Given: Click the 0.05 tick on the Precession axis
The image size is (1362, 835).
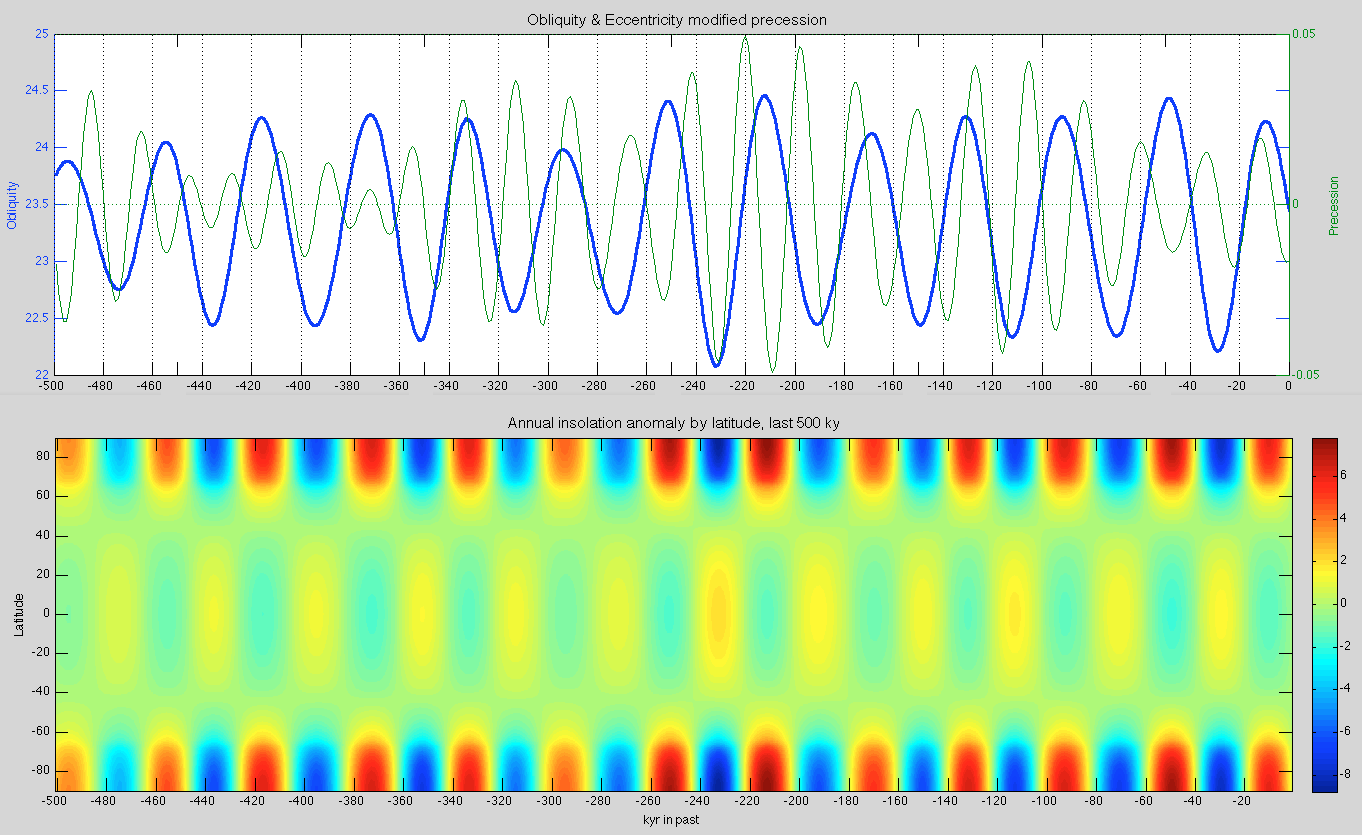Looking at the screenshot, I should tap(1305, 34).
